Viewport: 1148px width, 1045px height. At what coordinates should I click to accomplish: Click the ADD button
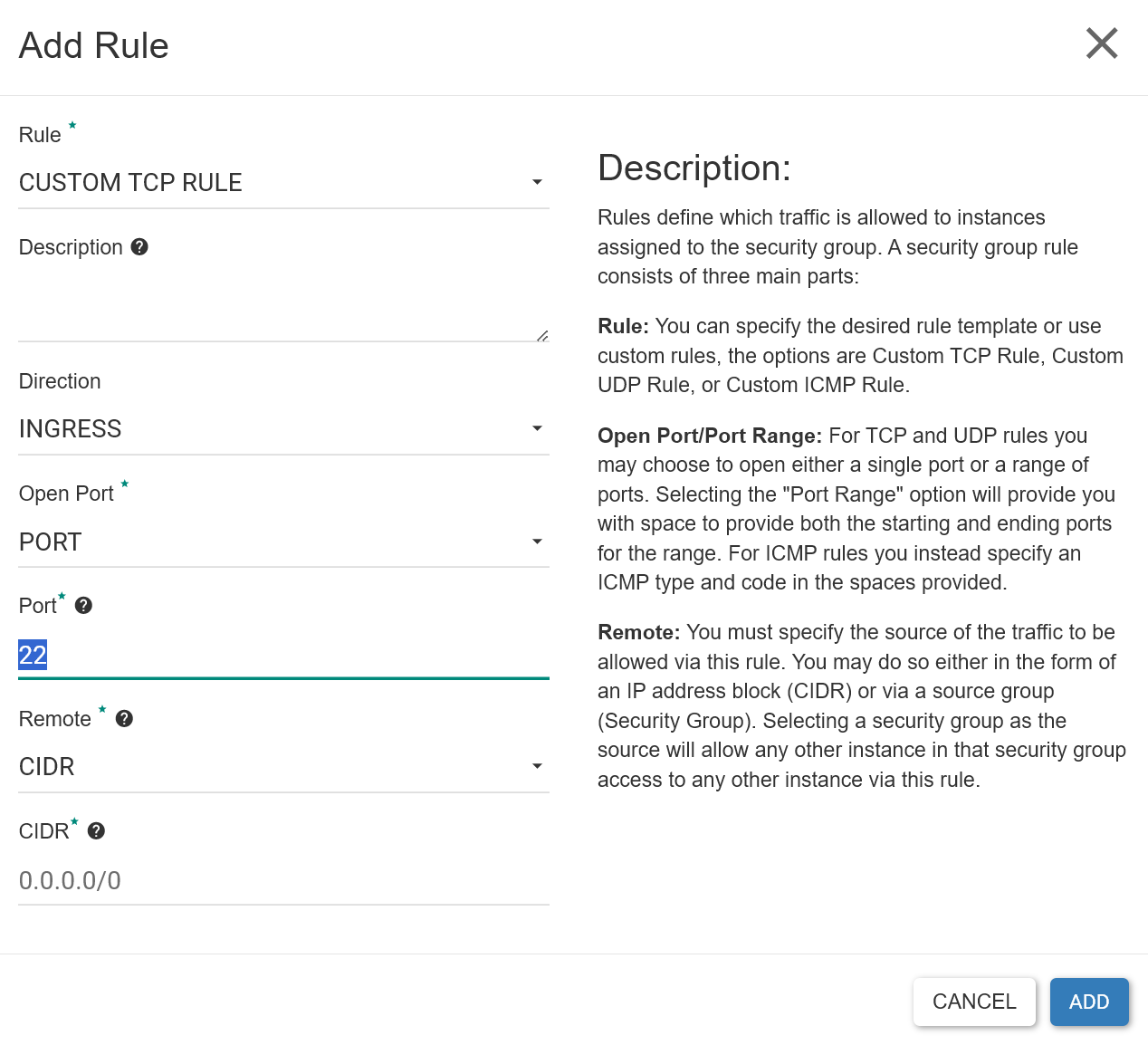(x=1089, y=1002)
